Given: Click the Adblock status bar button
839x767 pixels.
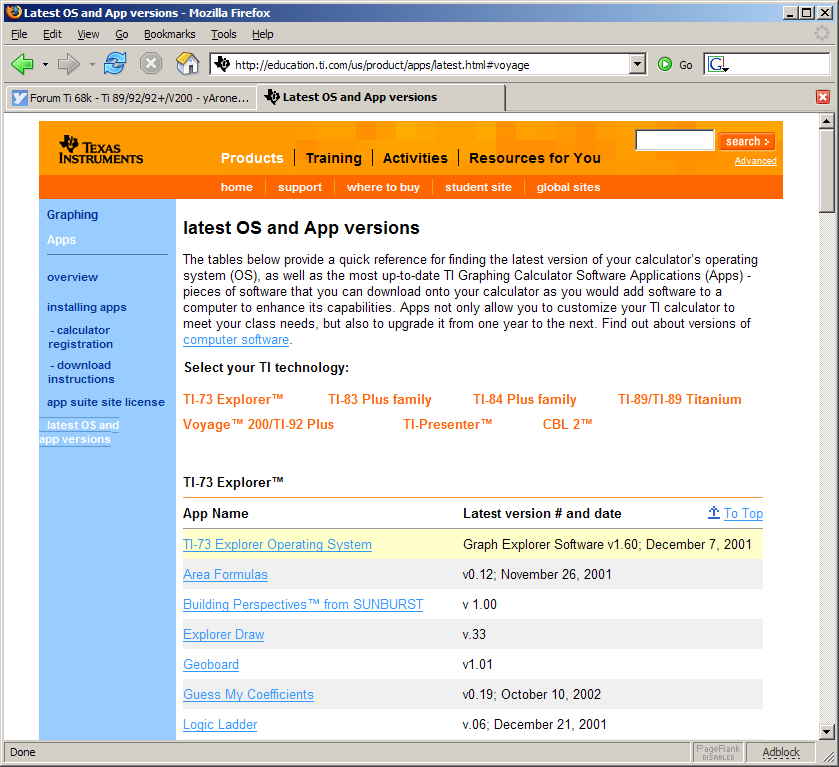Looking at the screenshot, I should point(781,752).
